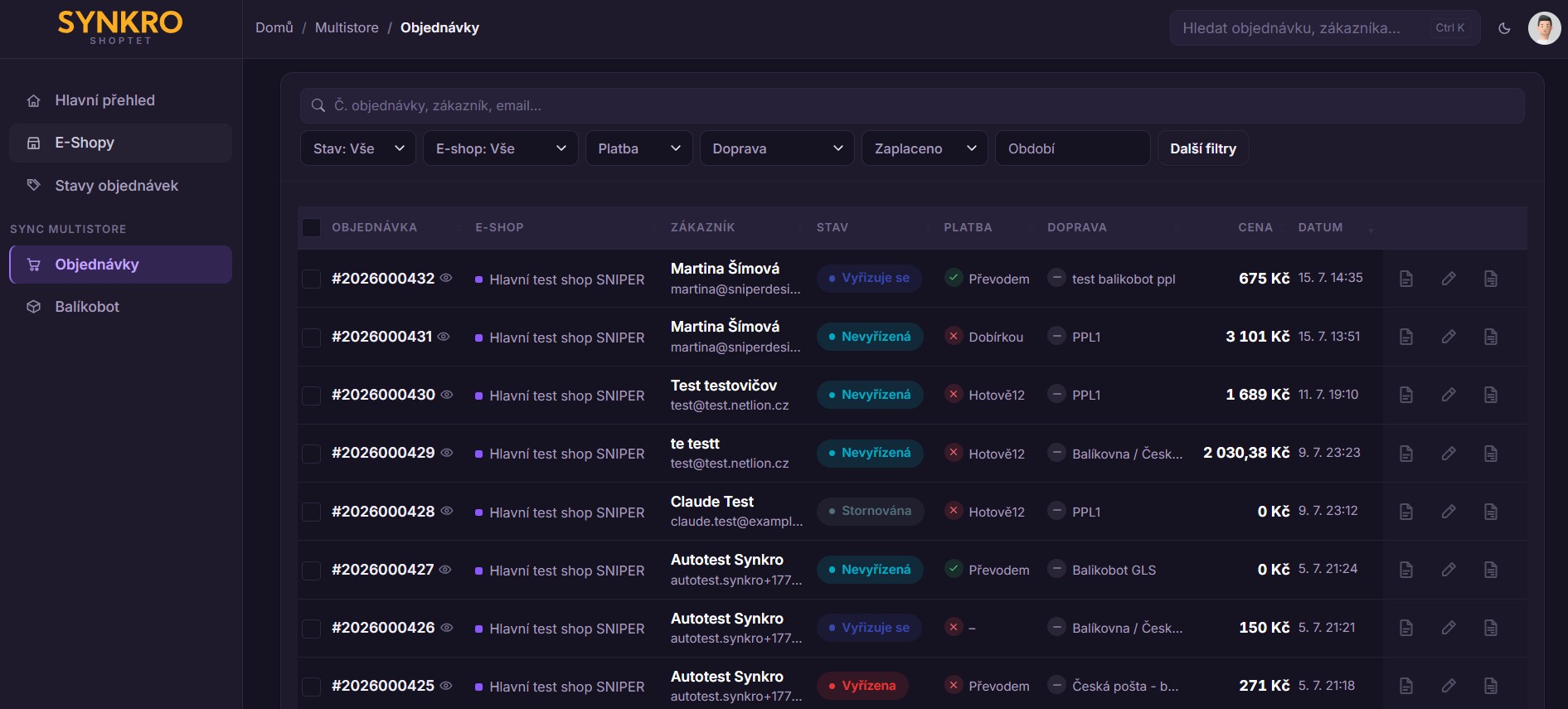Image resolution: width=1568 pixels, height=709 pixels.
Task: Click the edit pencil for order #2026000432
Action: coord(1449,279)
